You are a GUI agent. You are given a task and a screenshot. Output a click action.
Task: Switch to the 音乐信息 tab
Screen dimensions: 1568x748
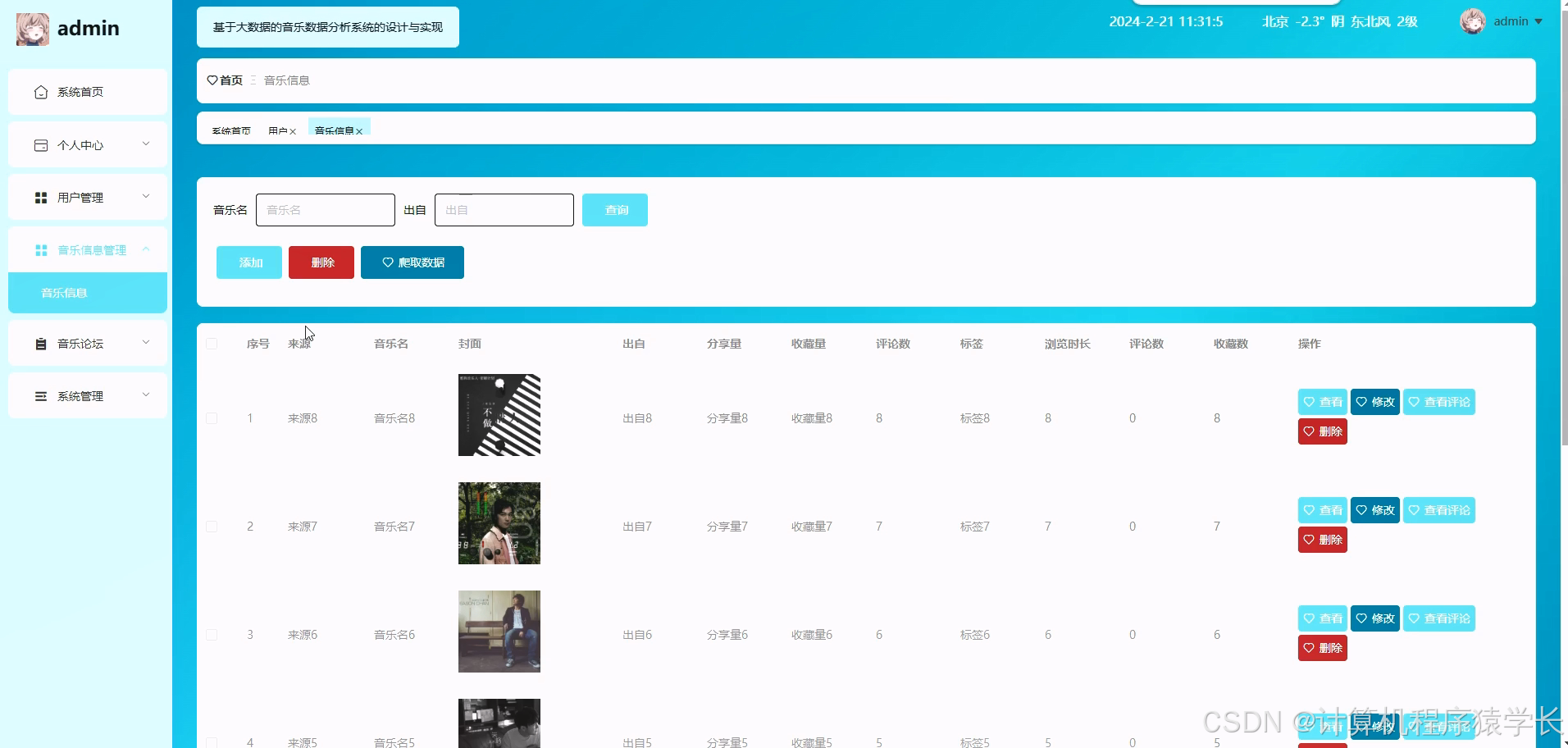[x=334, y=130]
